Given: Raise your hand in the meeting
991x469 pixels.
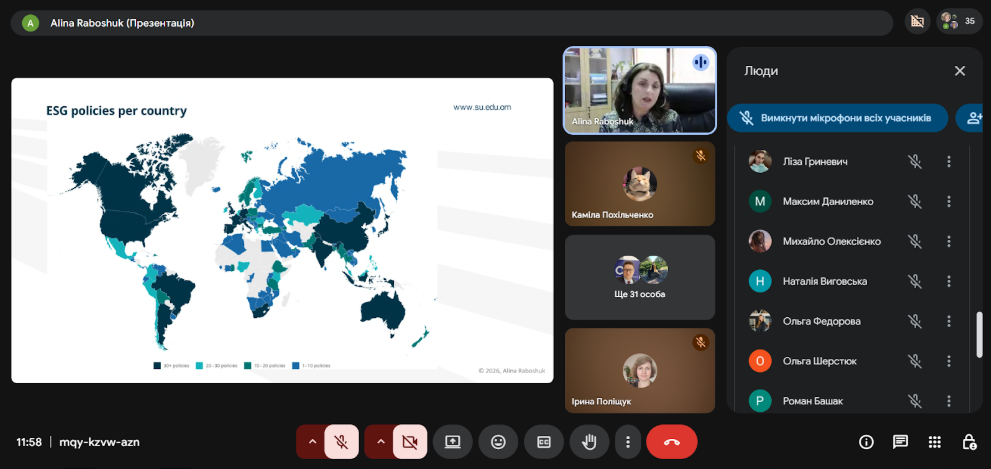Looking at the screenshot, I should point(590,441).
